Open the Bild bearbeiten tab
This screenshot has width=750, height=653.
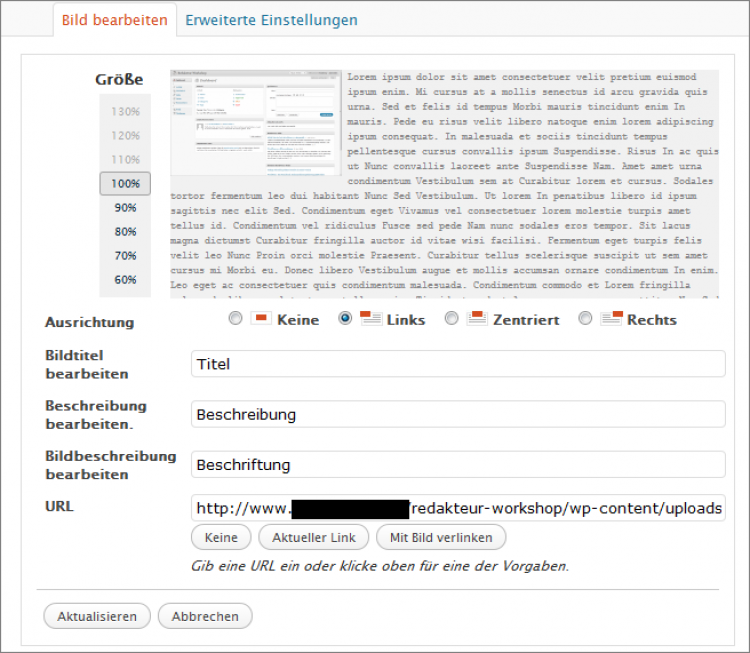tap(115, 20)
